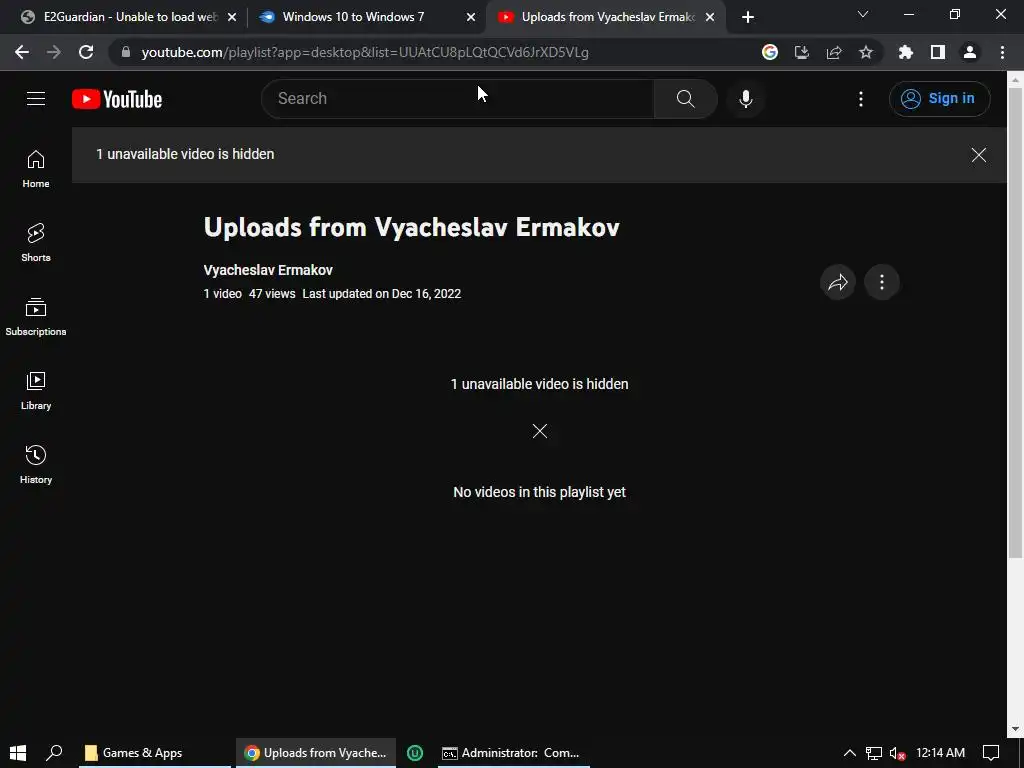Close the centered unavailable video notice
The width and height of the screenshot is (1024, 768).
tap(539, 431)
